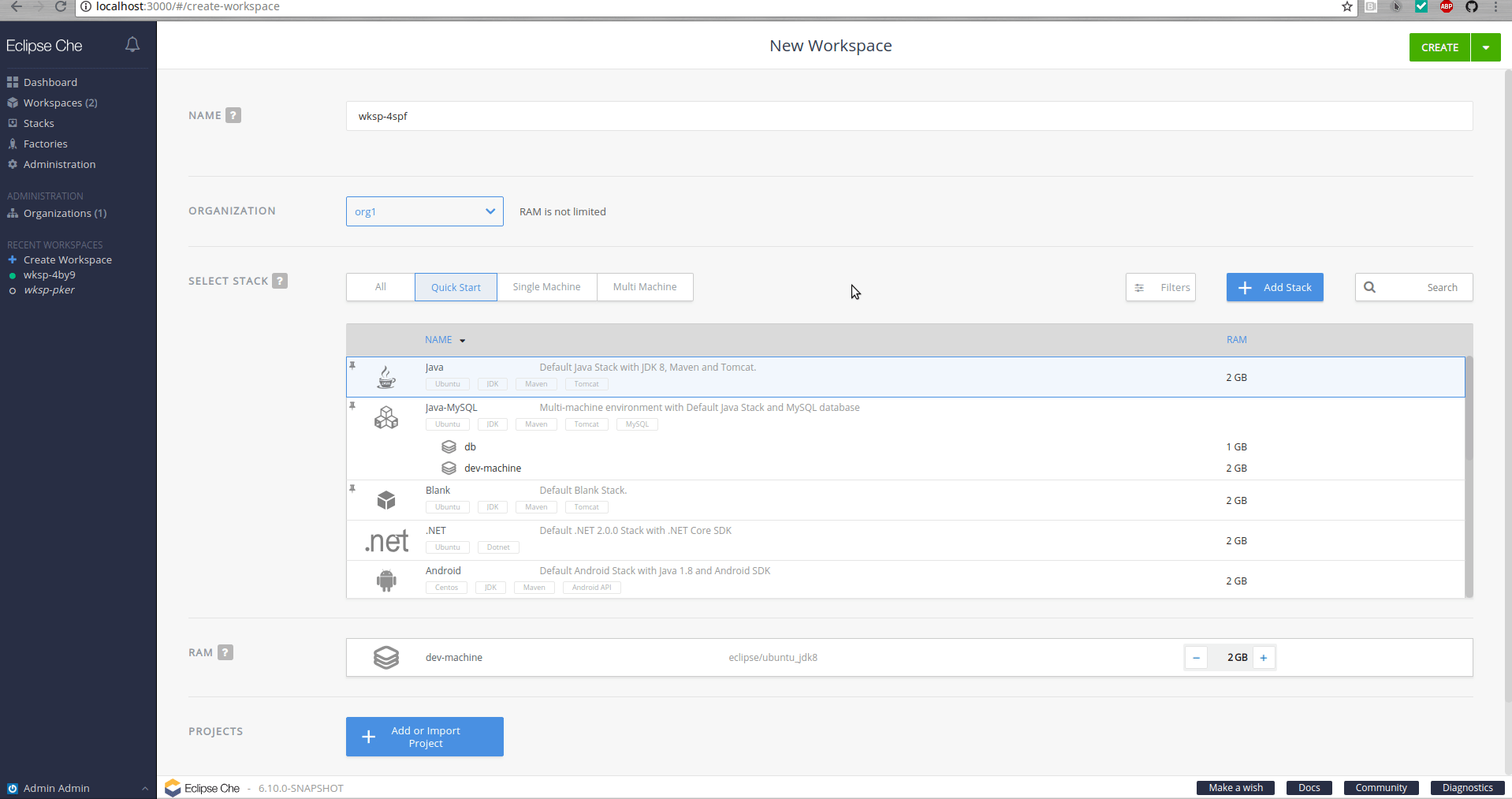
Task: Click the Dashboard grid icon
Action: pos(13,82)
